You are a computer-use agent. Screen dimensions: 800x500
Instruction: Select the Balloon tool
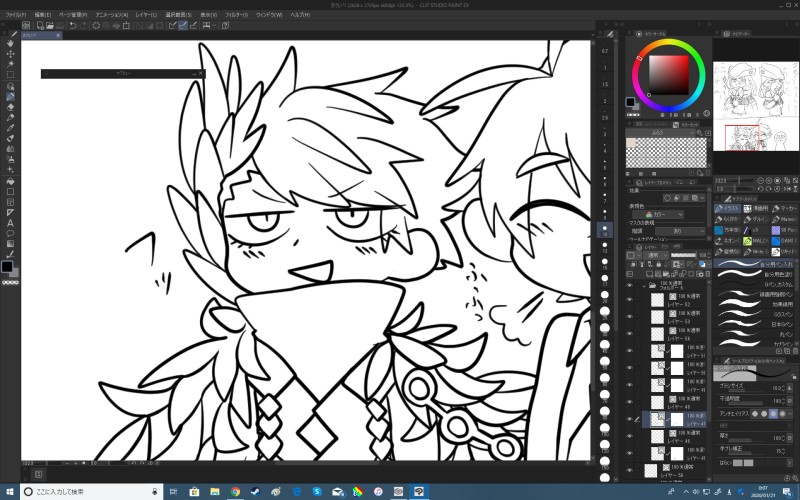click(x=10, y=234)
